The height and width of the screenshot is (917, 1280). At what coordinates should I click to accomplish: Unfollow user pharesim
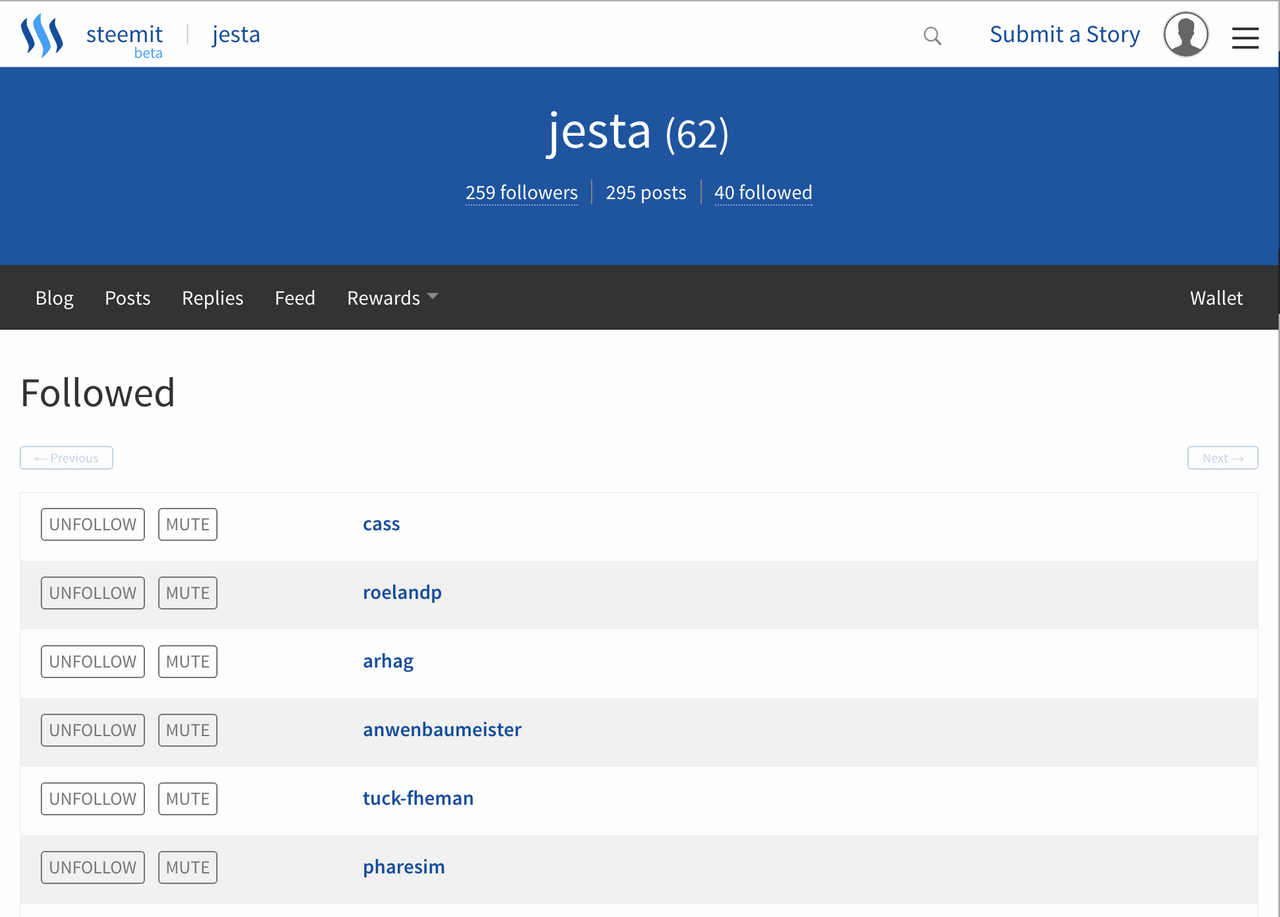tap(93, 868)
